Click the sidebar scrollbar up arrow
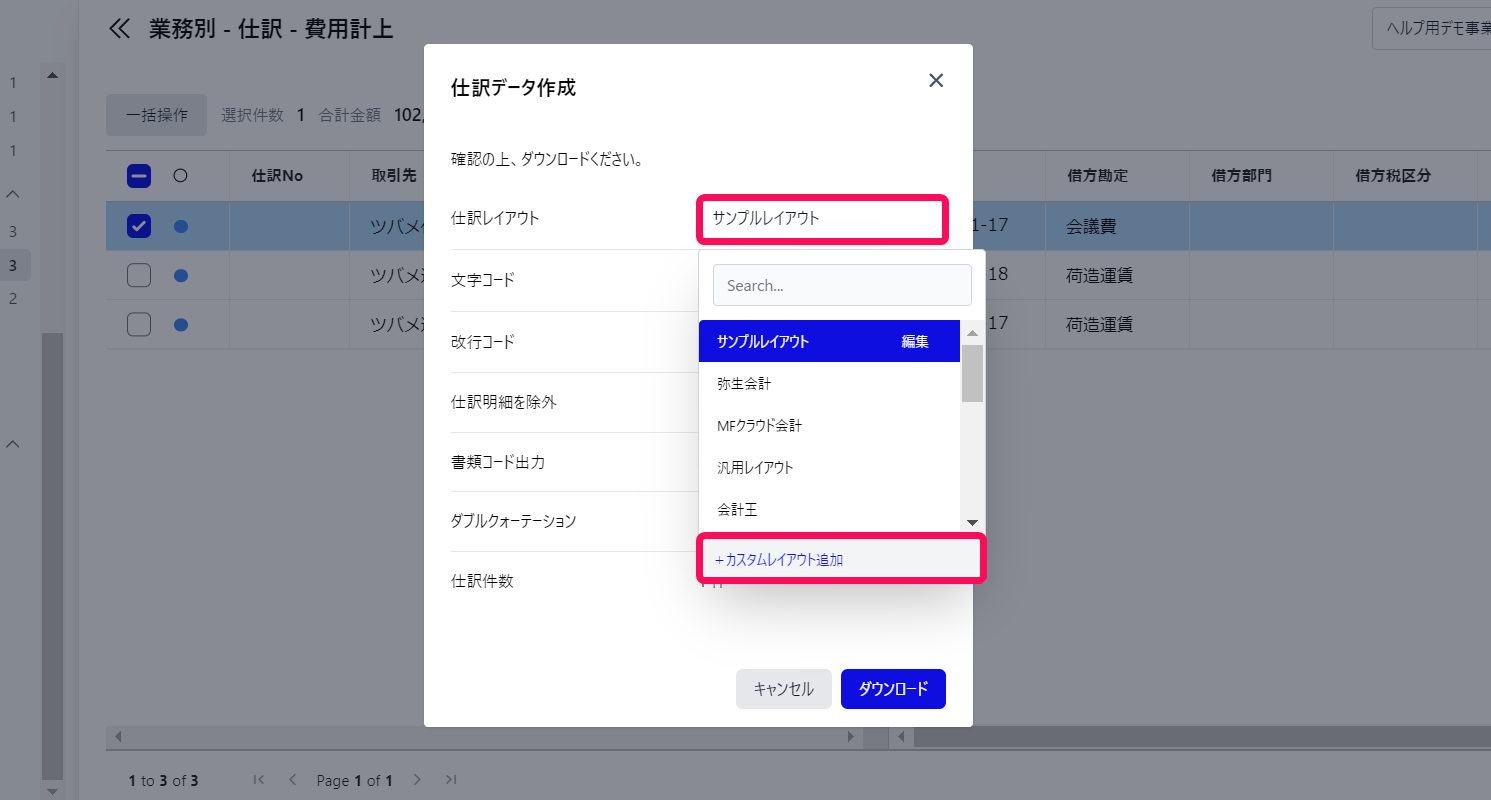Image resolution: width=1491 pixels, height=800 pixels. coord(52,75)
